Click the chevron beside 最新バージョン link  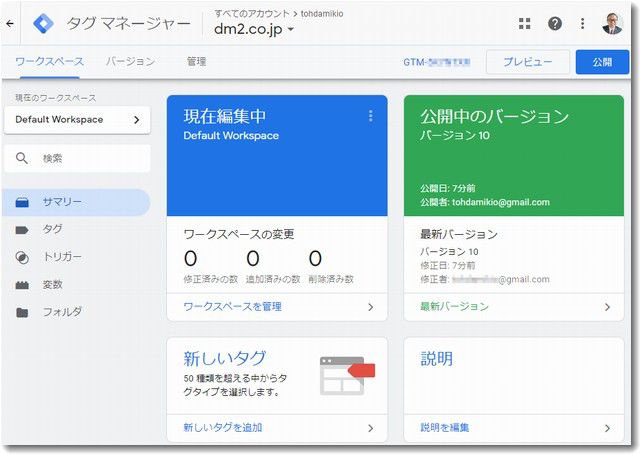607,307
